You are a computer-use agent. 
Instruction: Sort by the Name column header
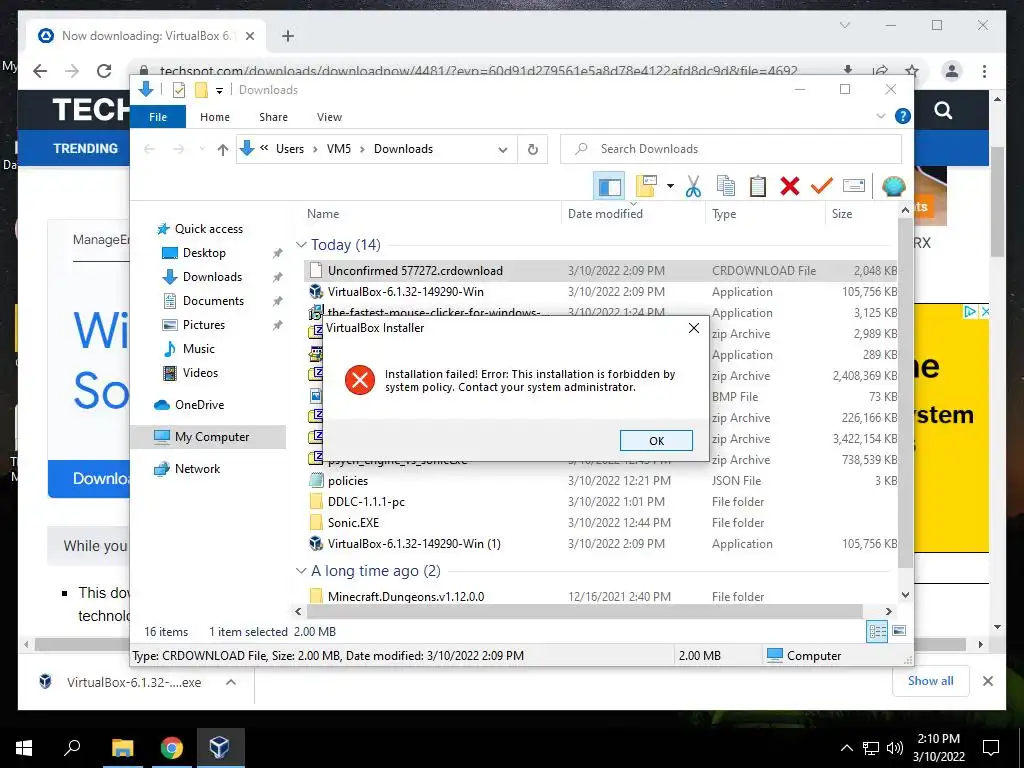323,214
